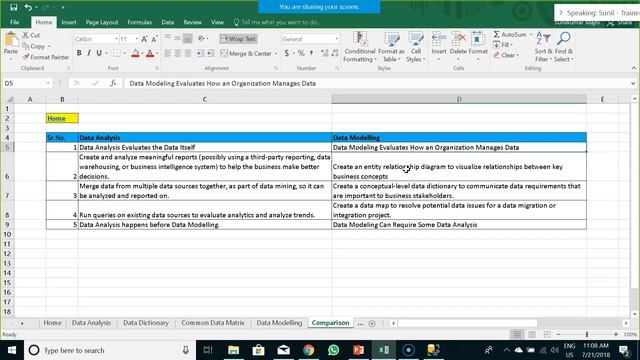Switch to Common Data Matrix sheet tab
Image resolution: width=640 pixels, height=360 pixels.
tap(213, 322)
